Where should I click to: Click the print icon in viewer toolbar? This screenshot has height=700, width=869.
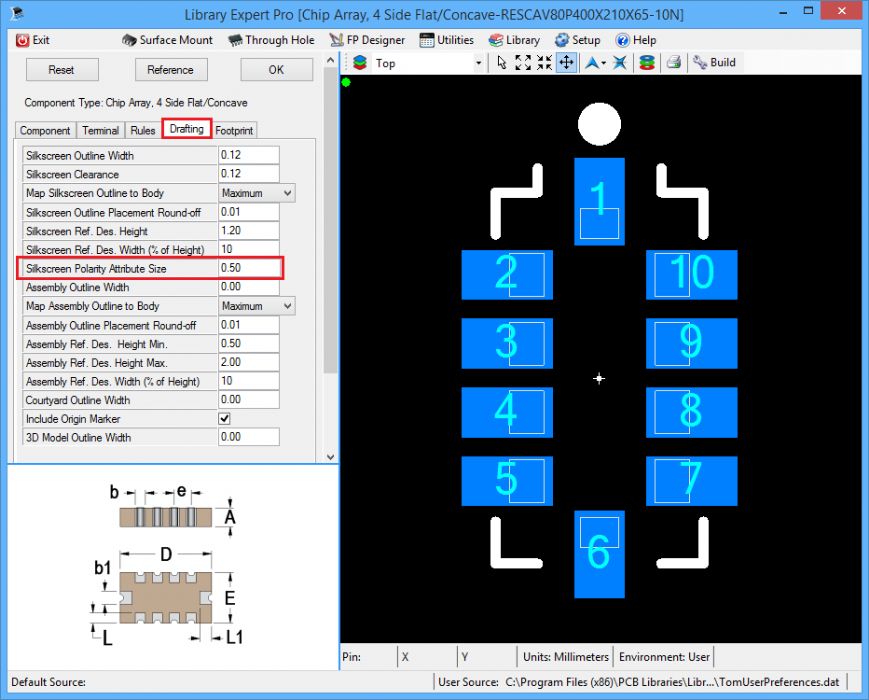click(674, 63)
